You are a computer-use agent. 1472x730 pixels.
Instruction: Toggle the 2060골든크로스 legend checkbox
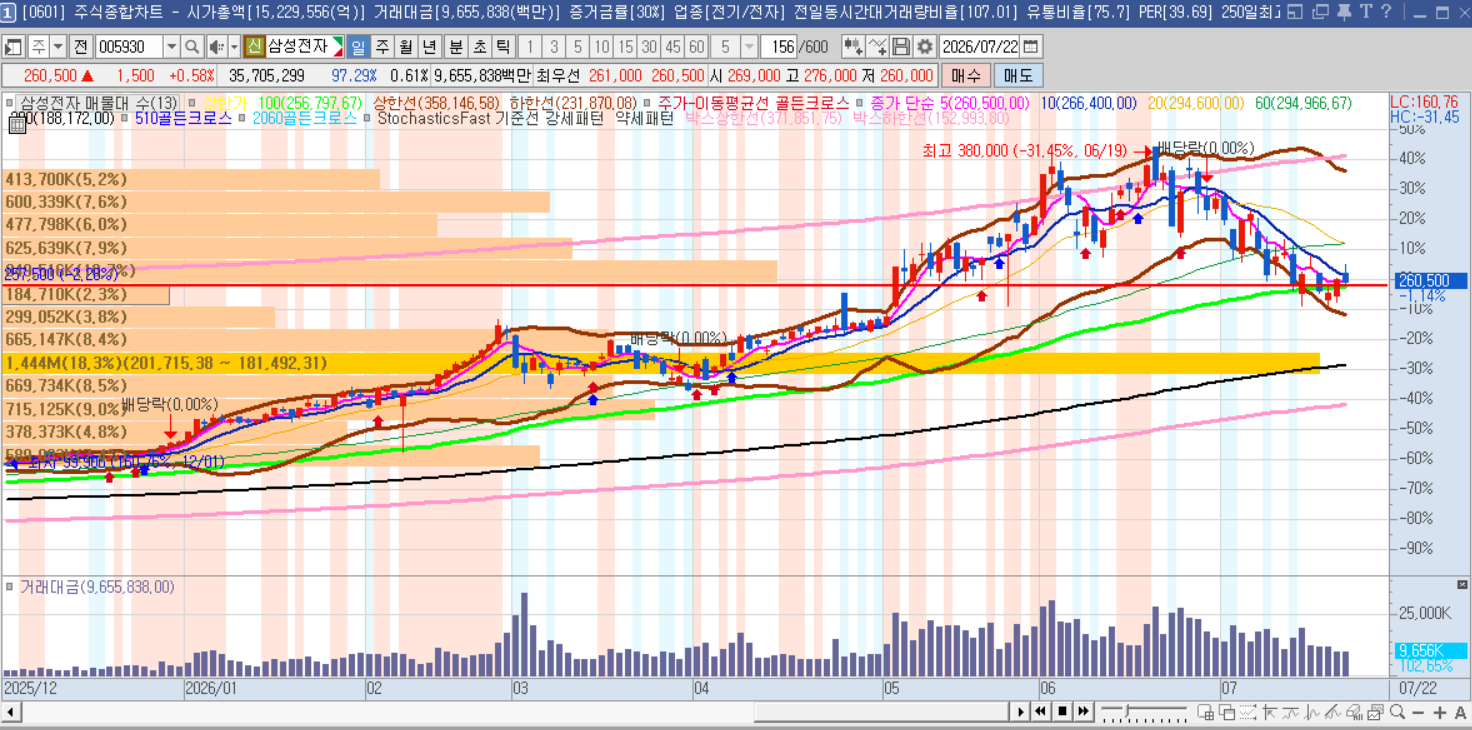241,118
